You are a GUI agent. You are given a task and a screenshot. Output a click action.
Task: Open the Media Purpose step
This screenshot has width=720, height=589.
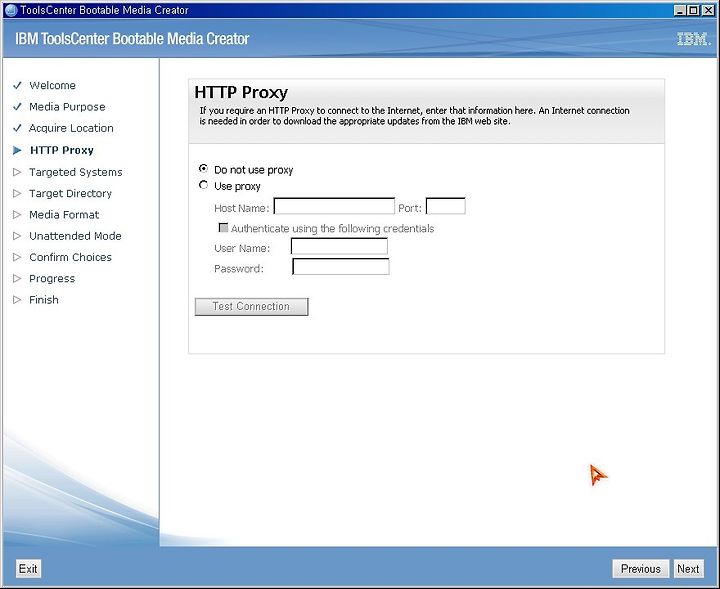(x=67, y=107)
